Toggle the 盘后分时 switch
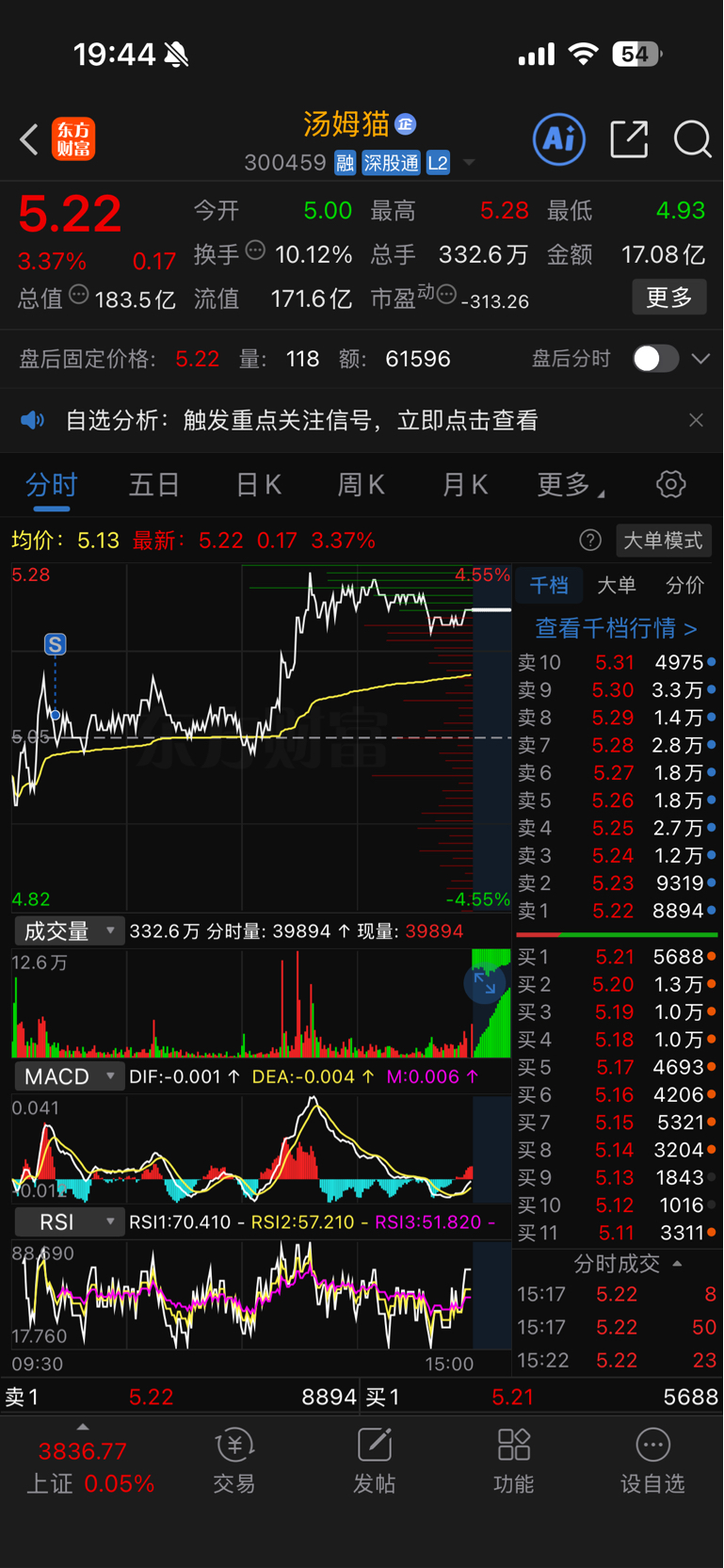 (x=655, y=359)
